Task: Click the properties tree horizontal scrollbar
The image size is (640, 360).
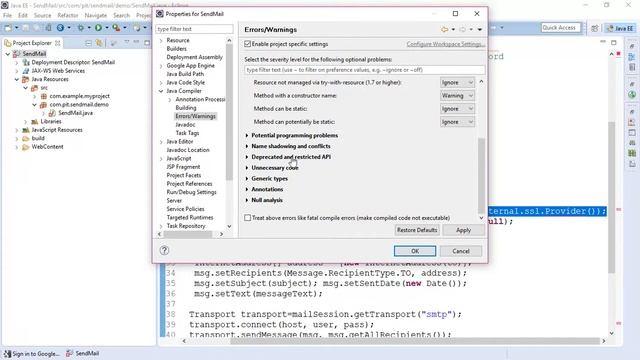Action: (x=188, y=234)
